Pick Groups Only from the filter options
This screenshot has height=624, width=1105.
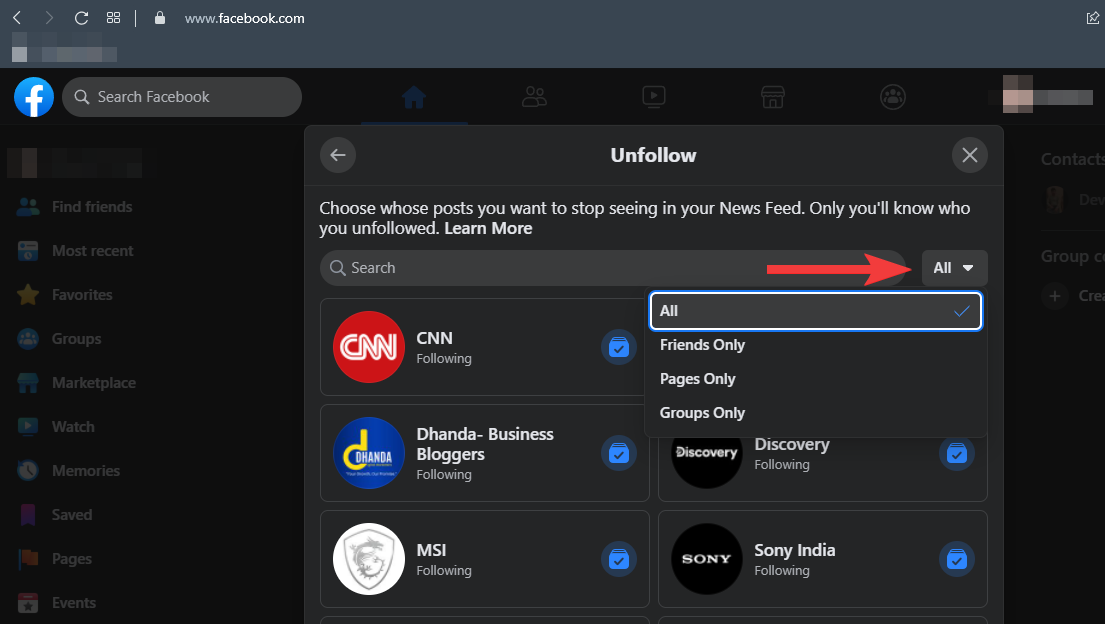702,413
